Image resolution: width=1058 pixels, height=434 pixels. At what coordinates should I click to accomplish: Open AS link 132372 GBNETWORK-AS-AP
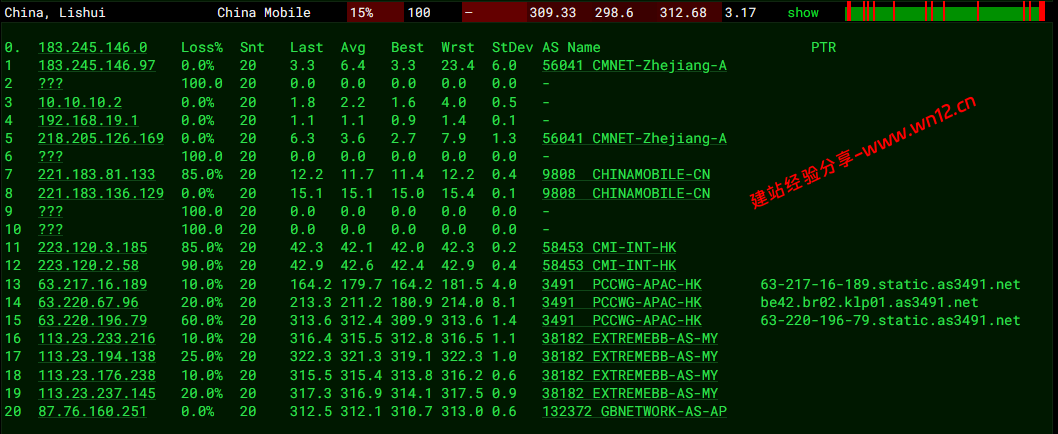tap(634, 412)
